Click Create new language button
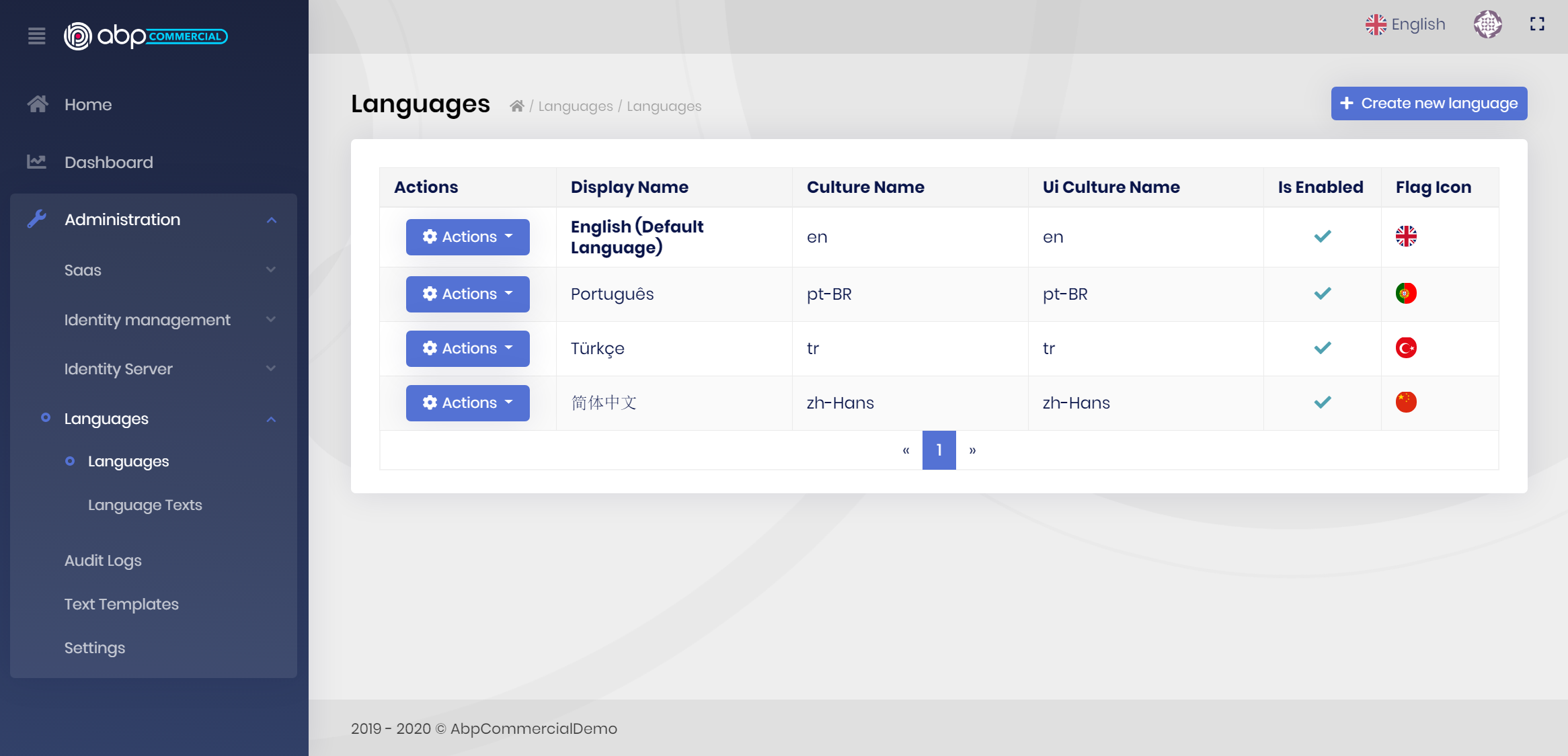1568x756 pixels. point(1428,103)
